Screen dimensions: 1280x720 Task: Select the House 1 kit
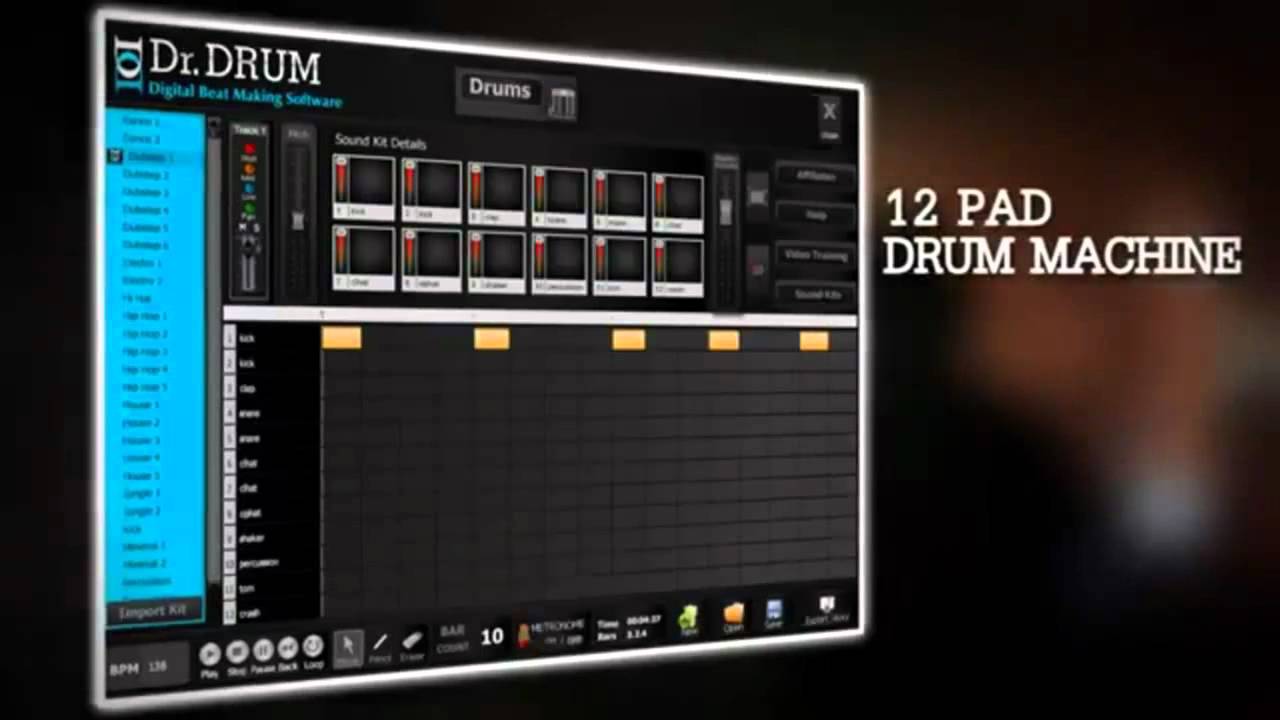tap(140, 405)
